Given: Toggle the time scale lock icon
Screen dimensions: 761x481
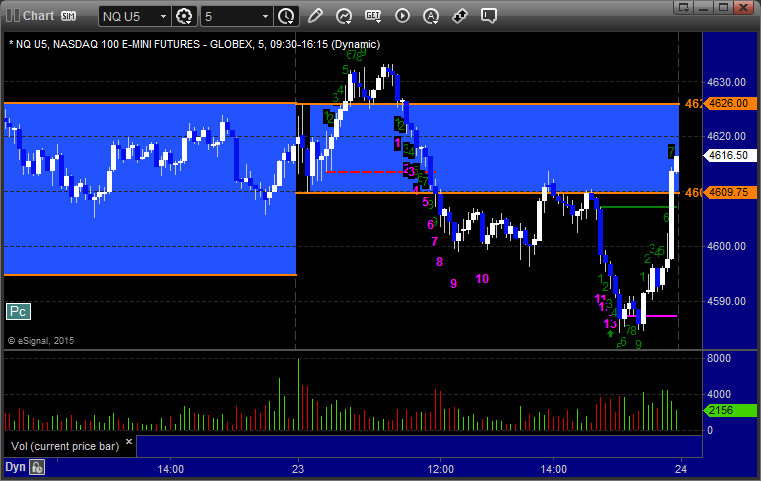Looking at the screenshot, I should coord(37,467).
